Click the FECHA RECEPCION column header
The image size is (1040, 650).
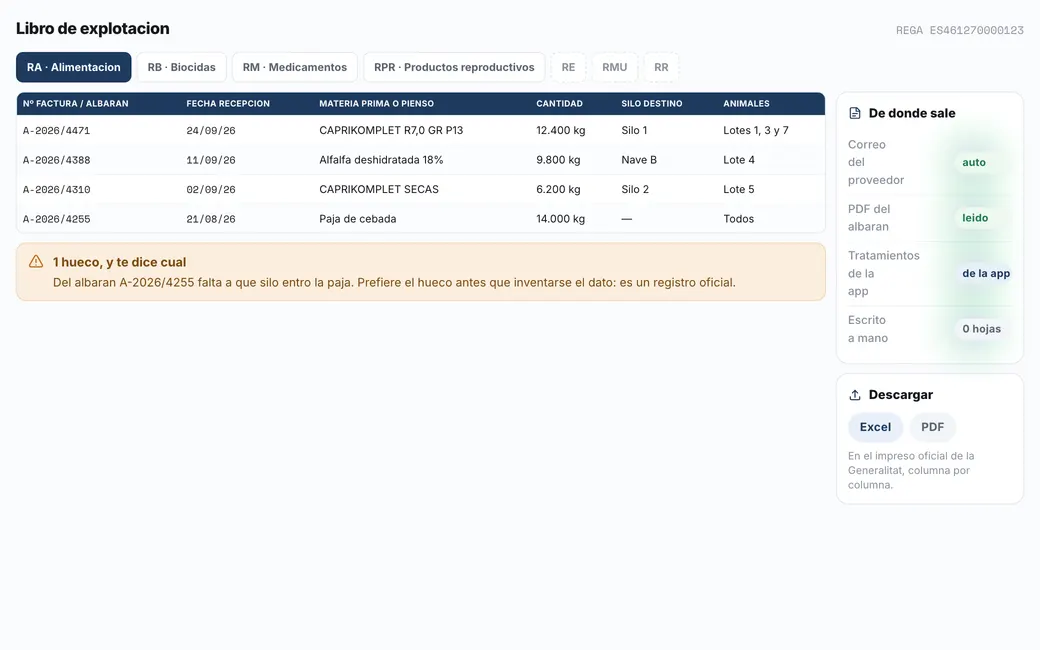point(228,103)
